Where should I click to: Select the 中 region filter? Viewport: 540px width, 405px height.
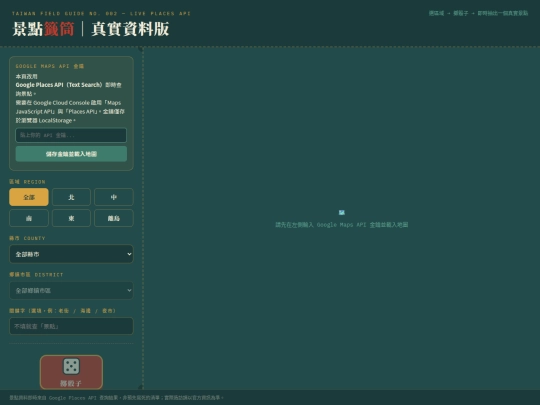(x=114, y=197)
